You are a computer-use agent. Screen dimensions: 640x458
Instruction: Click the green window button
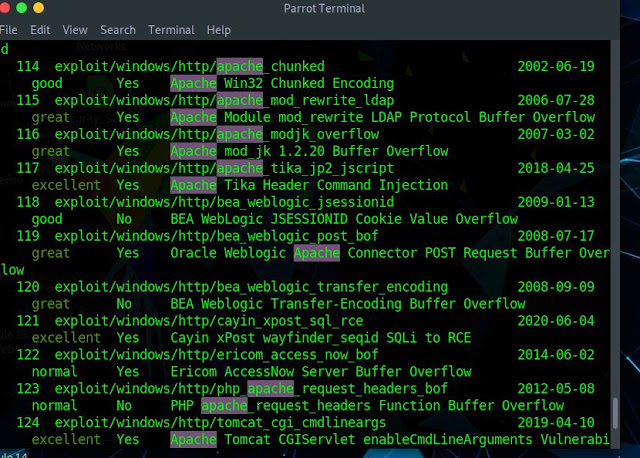pos(22,7)
